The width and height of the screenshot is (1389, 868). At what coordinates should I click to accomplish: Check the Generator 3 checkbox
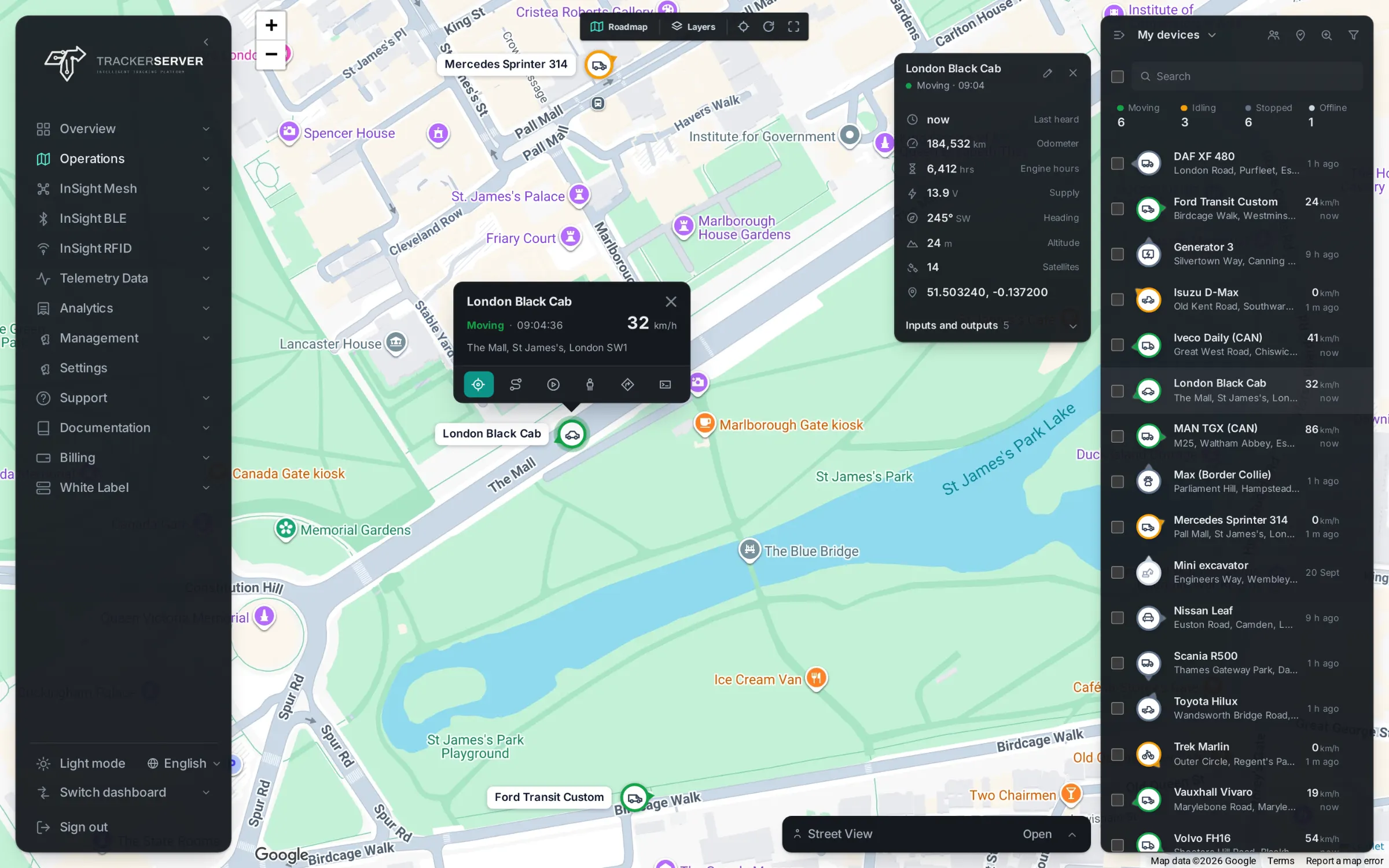pos(1118,254)
